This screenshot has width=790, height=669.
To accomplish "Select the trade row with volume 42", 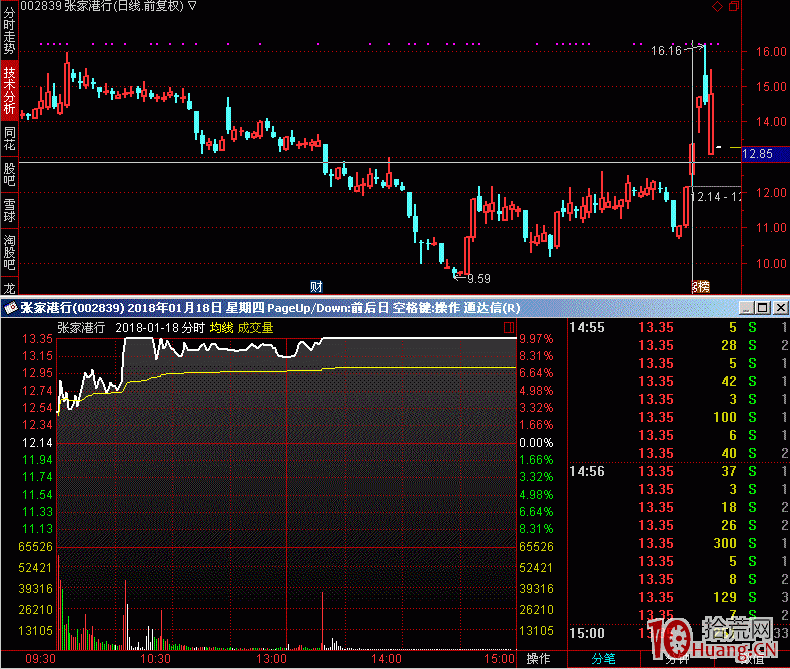I will [678, 381].
